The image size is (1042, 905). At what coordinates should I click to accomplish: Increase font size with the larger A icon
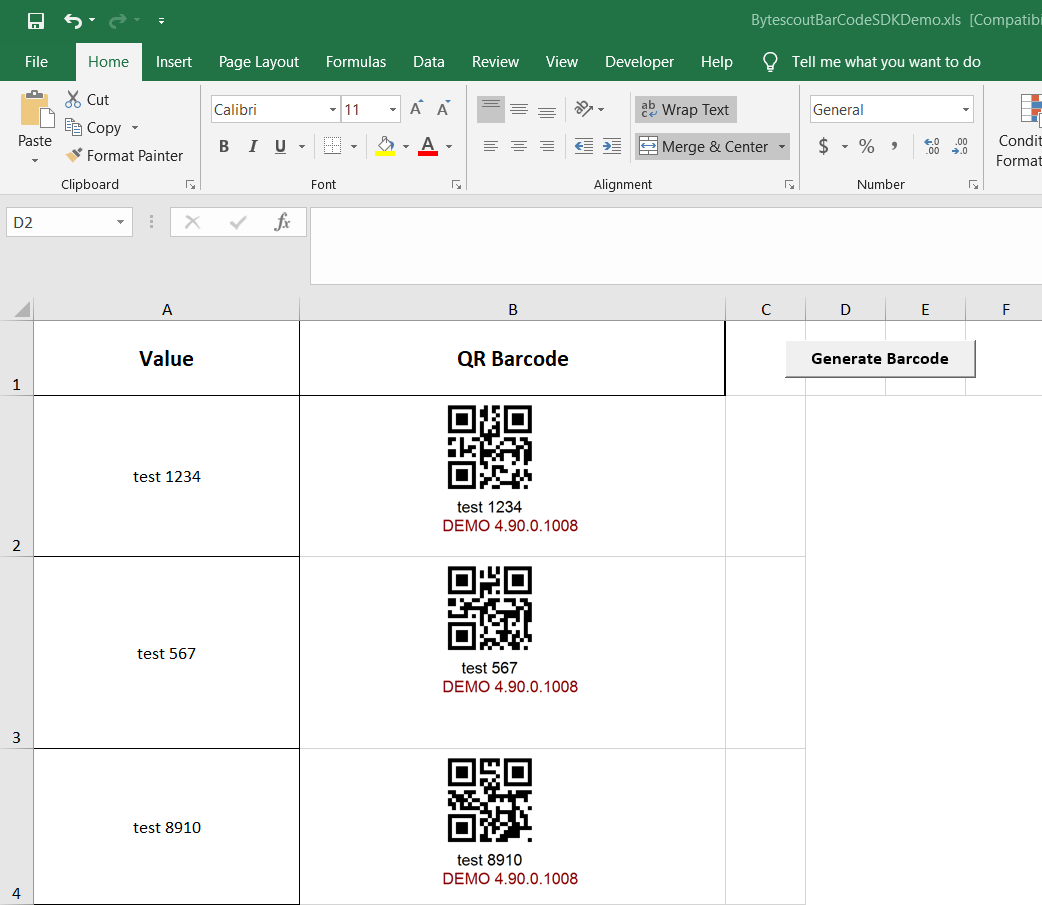[417, 109]
